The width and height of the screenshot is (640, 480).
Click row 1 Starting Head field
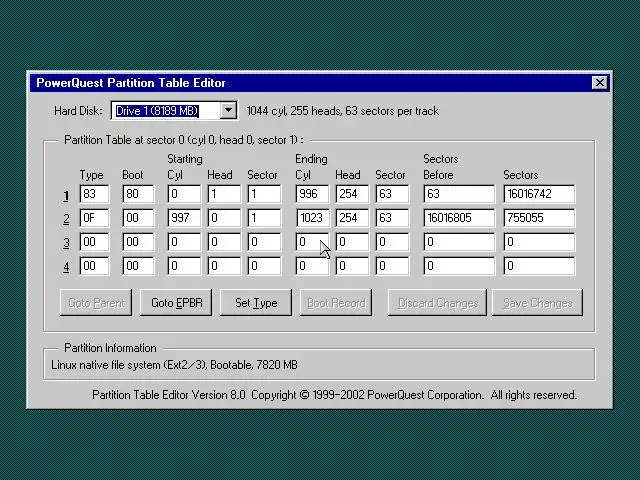coord(224,194)
